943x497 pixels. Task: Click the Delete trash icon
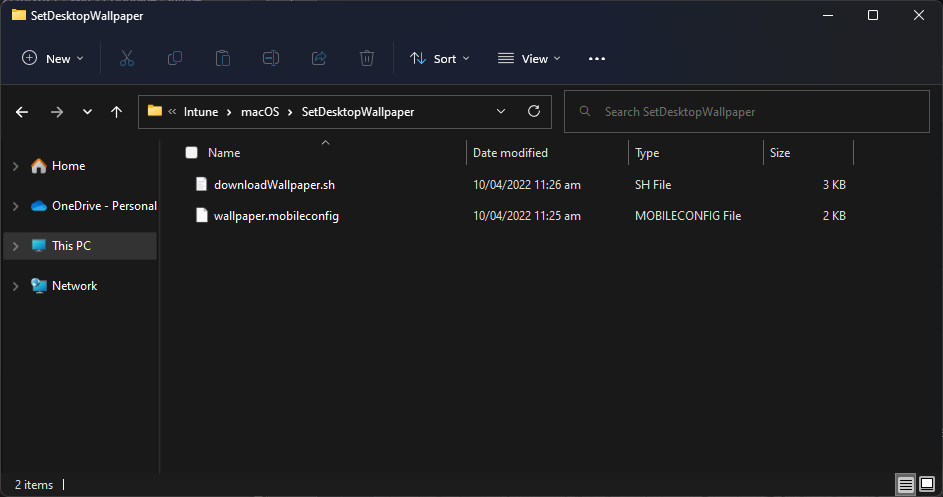tap(367, 58)
